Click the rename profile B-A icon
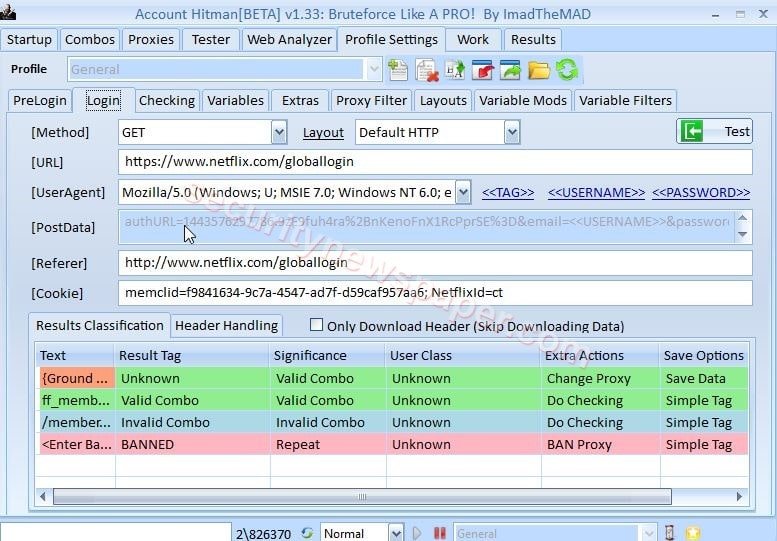This screenshot has height=541, width=777. tap(455, 69)
